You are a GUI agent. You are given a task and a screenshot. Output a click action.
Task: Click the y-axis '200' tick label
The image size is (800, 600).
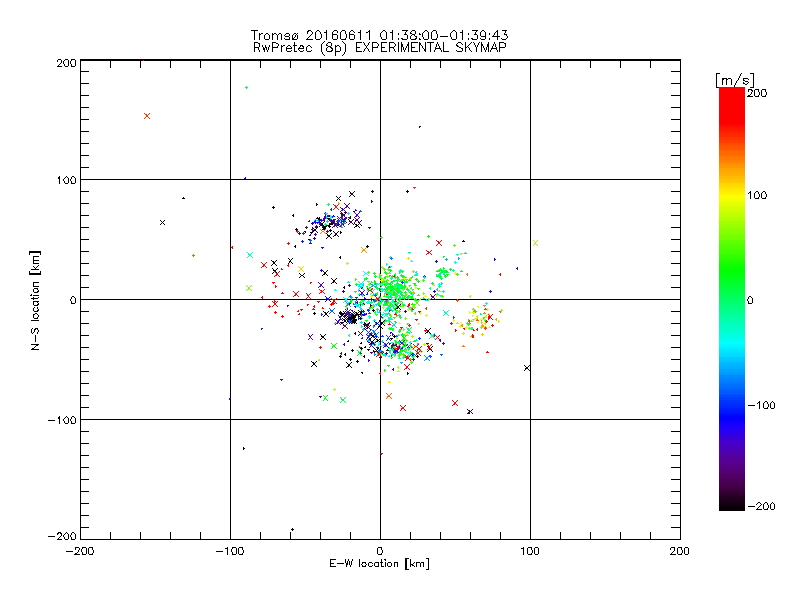pos(66,63)
